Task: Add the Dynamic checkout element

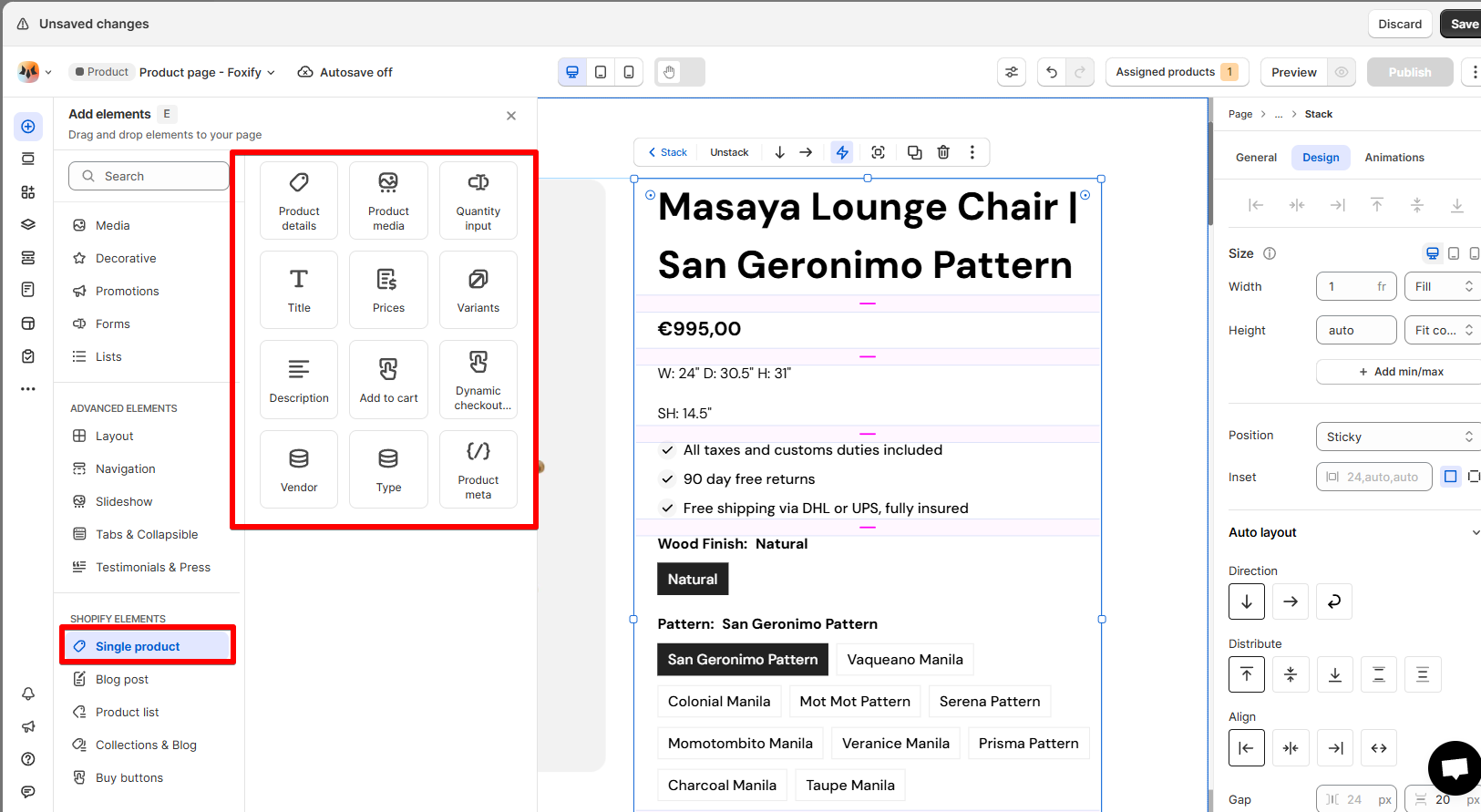Action: coord(478,380)
